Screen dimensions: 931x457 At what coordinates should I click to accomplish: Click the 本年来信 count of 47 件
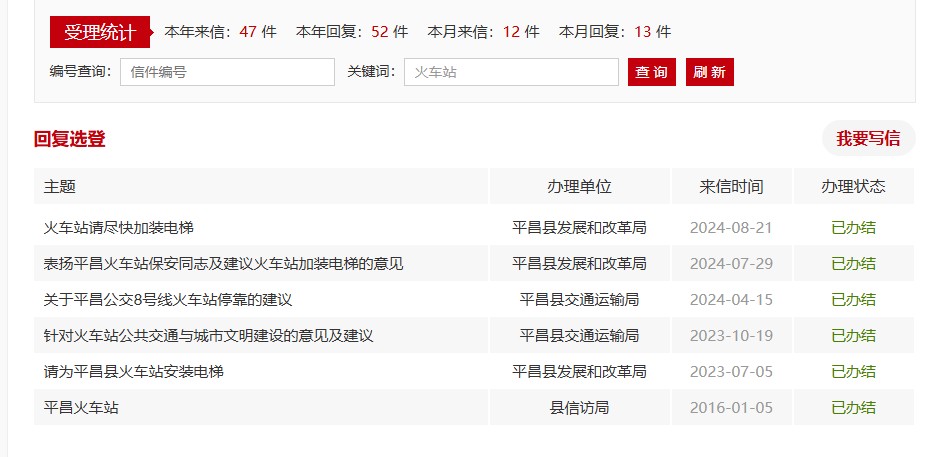coord(258,32)
